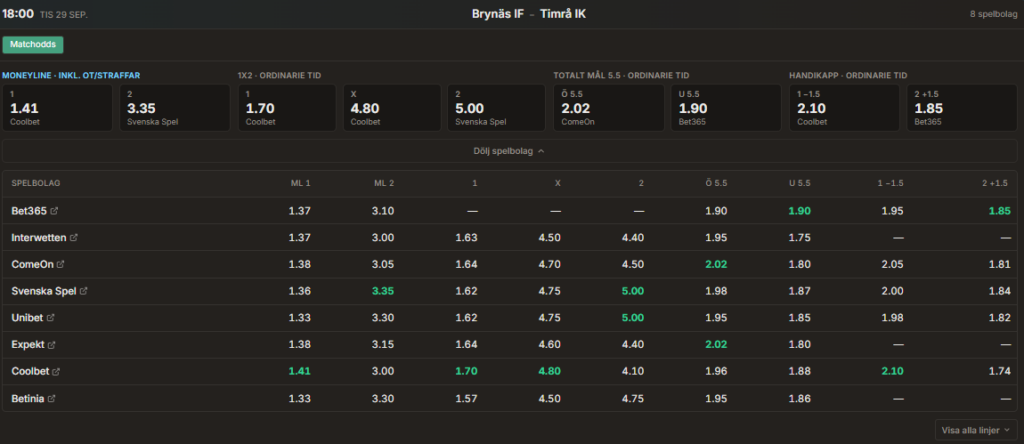Click Bet365's green U 5.5 odds 1.90
This screenshot has height=444, width=1024.
coord(799,211)
